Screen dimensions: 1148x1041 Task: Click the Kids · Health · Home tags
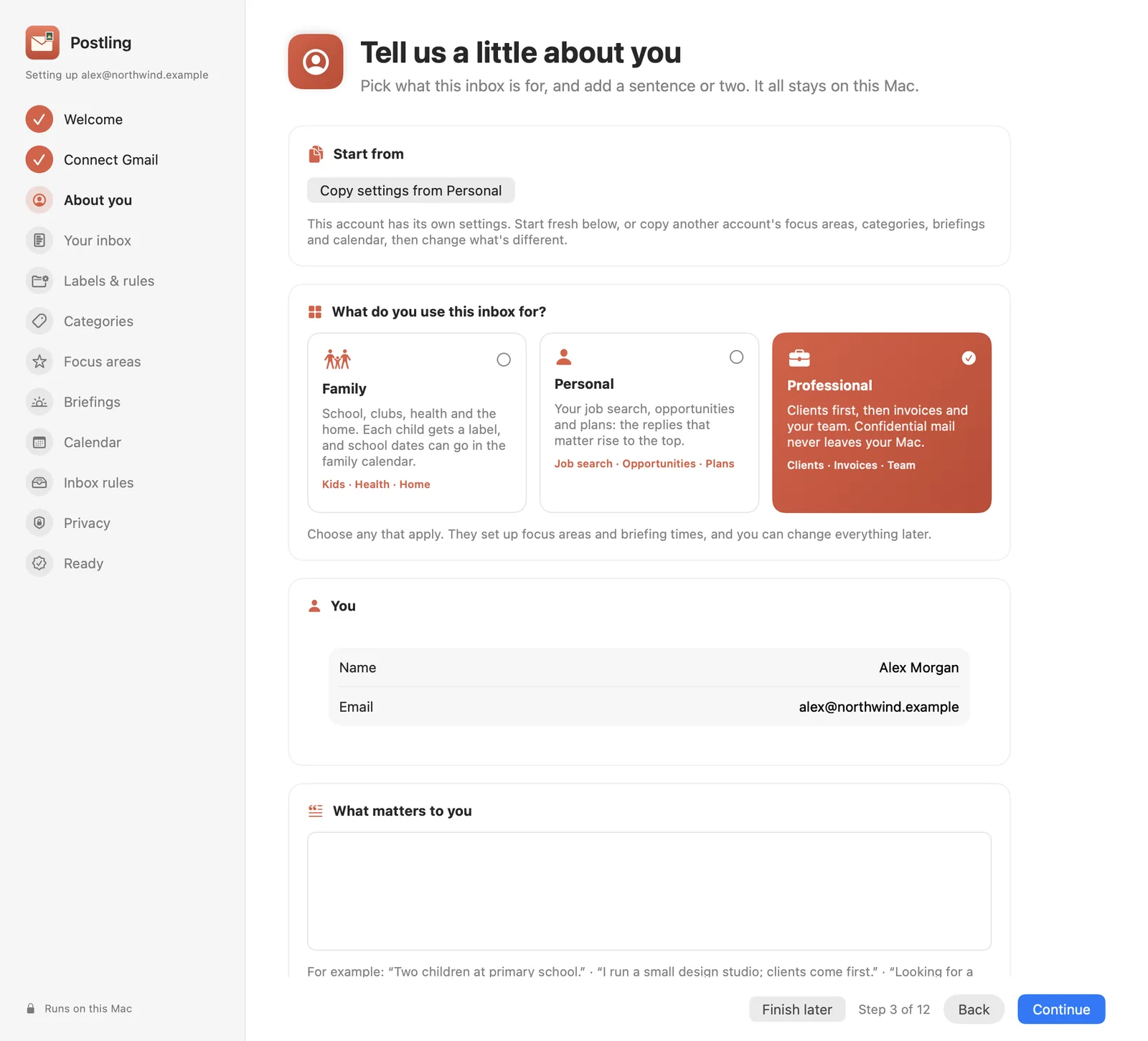[376, 484]
